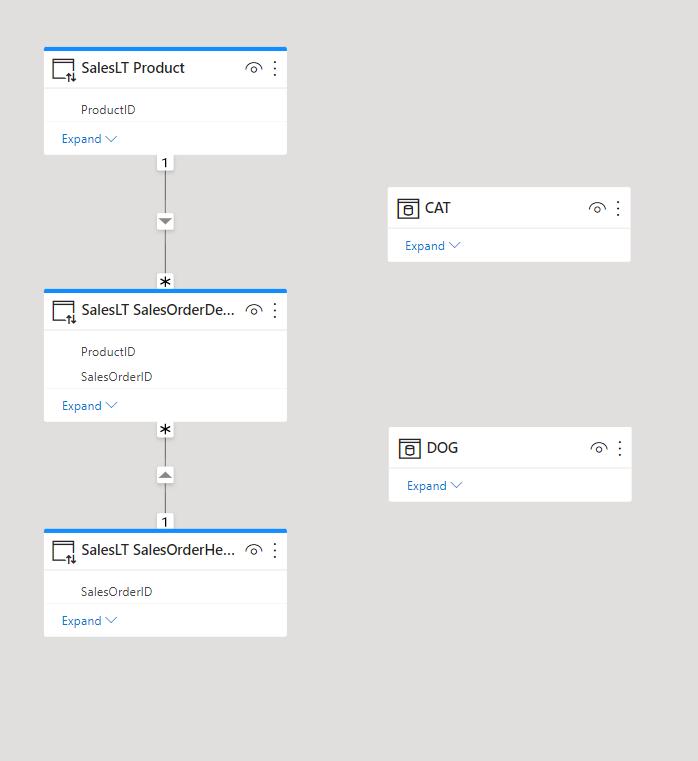Screen dimensions: 698x761
Task: Toggle visibility of SalesOrderDetail table
Action: (x=253, y=310)
